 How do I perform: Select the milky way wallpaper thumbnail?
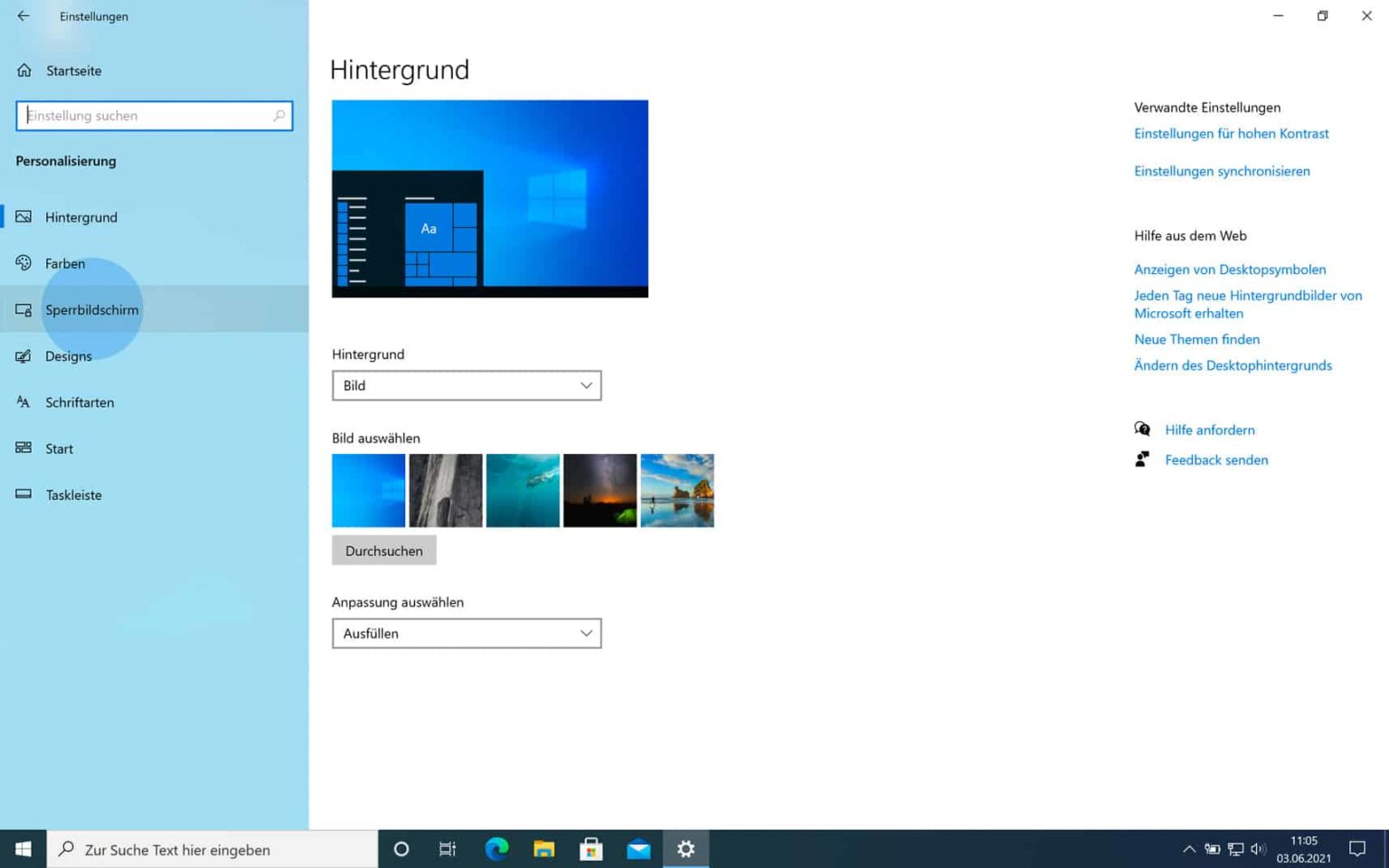(x=600, y=490)
